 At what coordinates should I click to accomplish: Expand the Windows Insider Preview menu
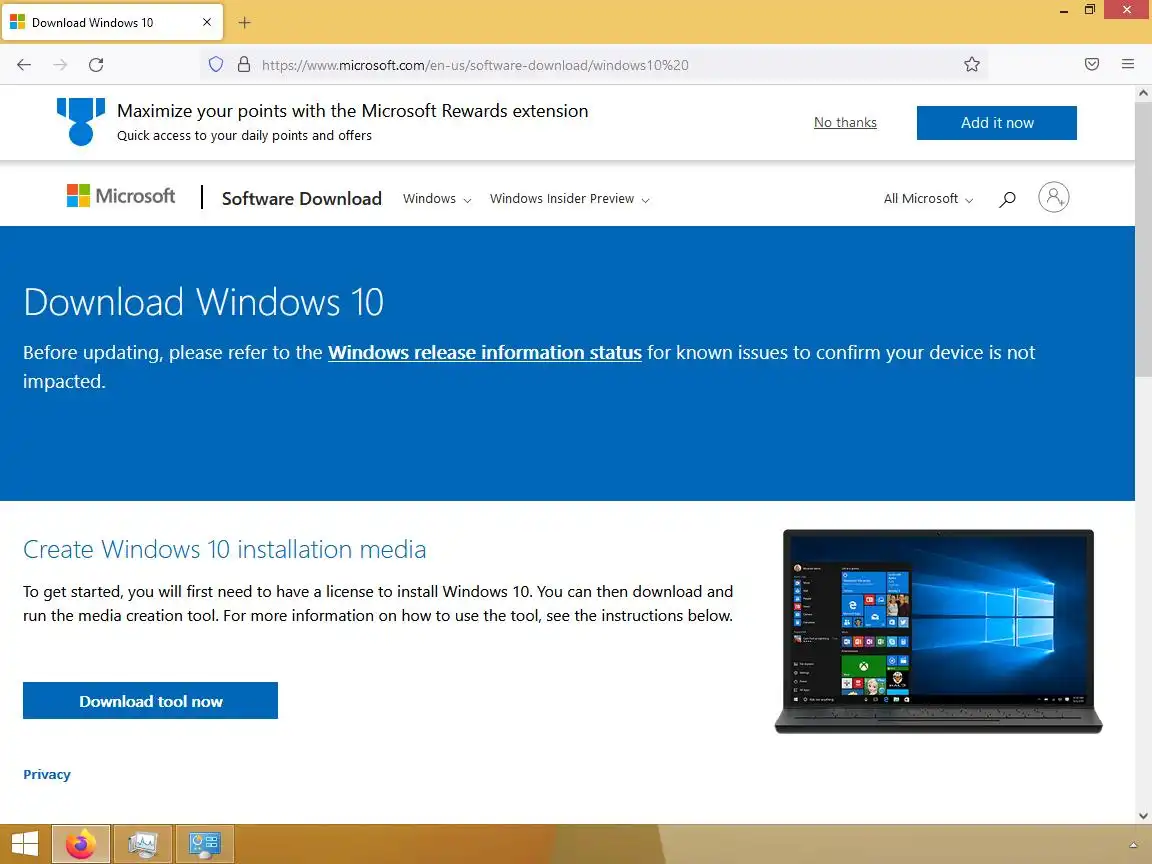coord(570,198)
